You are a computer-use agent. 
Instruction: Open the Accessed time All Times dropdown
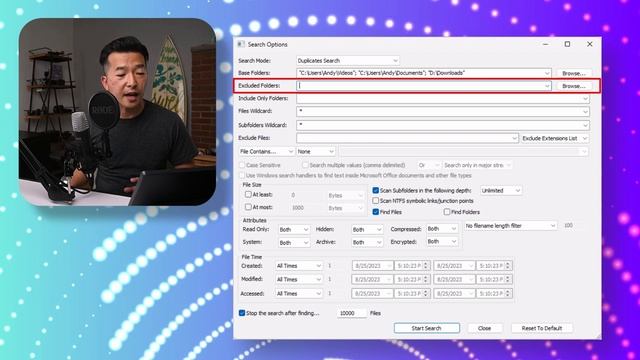click(299, 293)
